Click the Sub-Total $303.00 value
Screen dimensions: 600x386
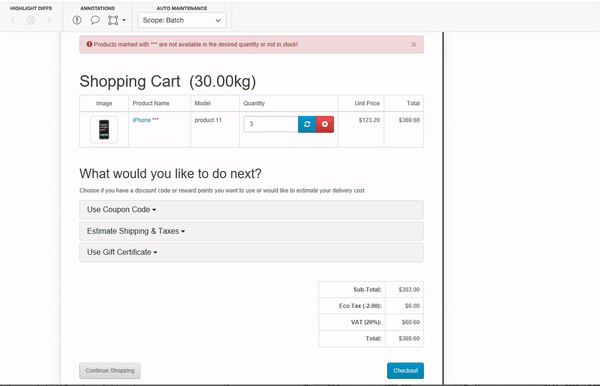(409, 290)
